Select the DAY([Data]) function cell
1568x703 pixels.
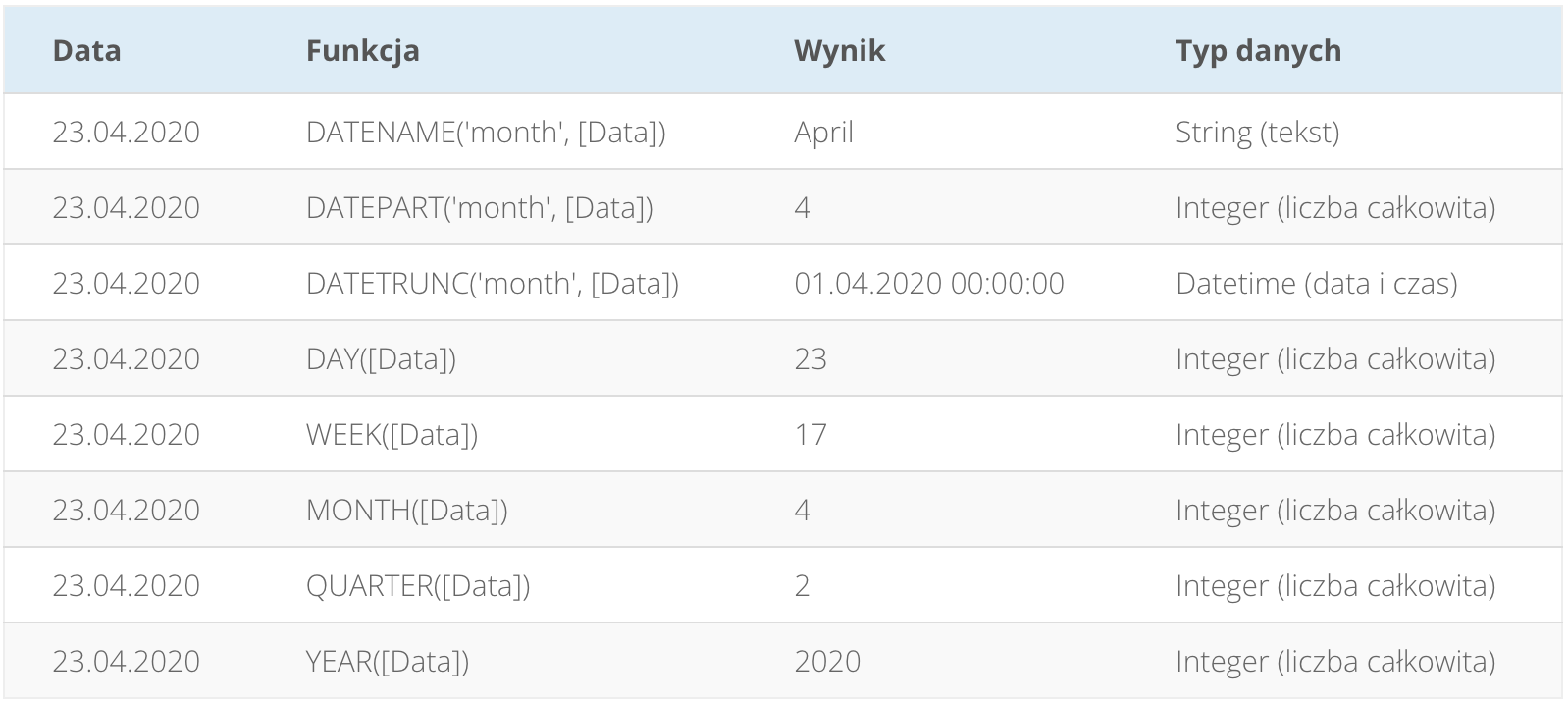[381, 359]
